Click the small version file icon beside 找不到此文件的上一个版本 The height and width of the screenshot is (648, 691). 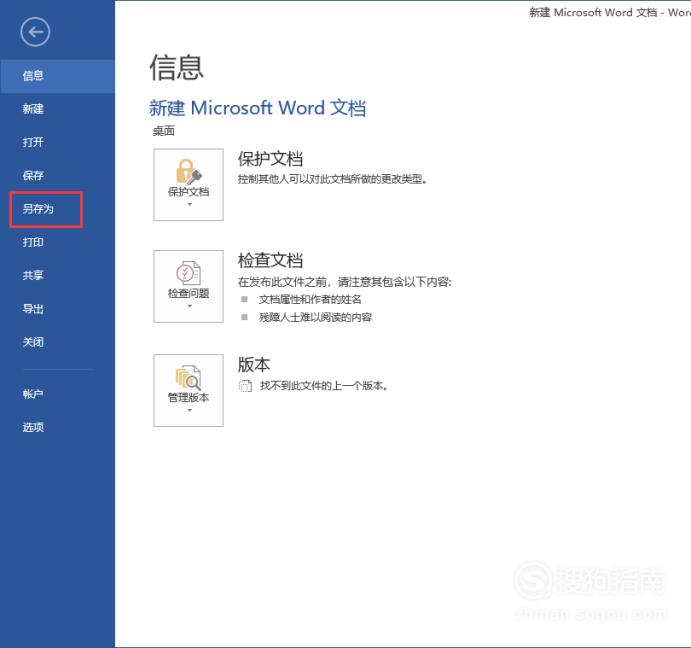click(x=245, y=386)
